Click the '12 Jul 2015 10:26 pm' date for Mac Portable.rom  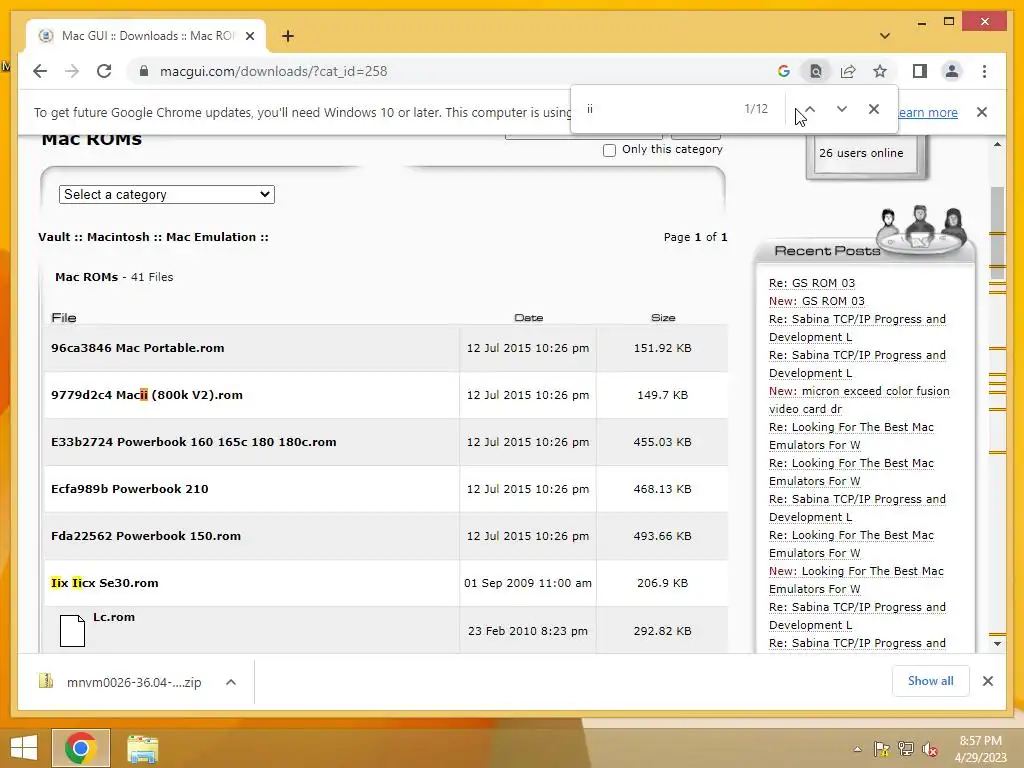tap(528, 348)
